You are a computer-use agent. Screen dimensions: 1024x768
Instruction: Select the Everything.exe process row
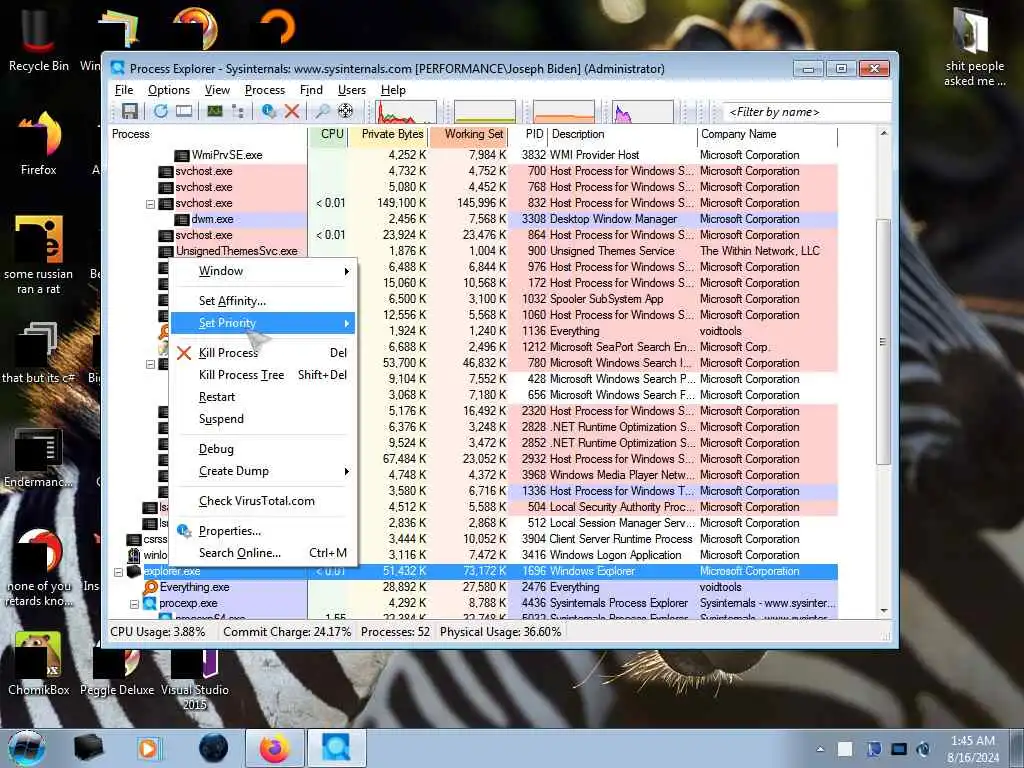tap(473, 588)
